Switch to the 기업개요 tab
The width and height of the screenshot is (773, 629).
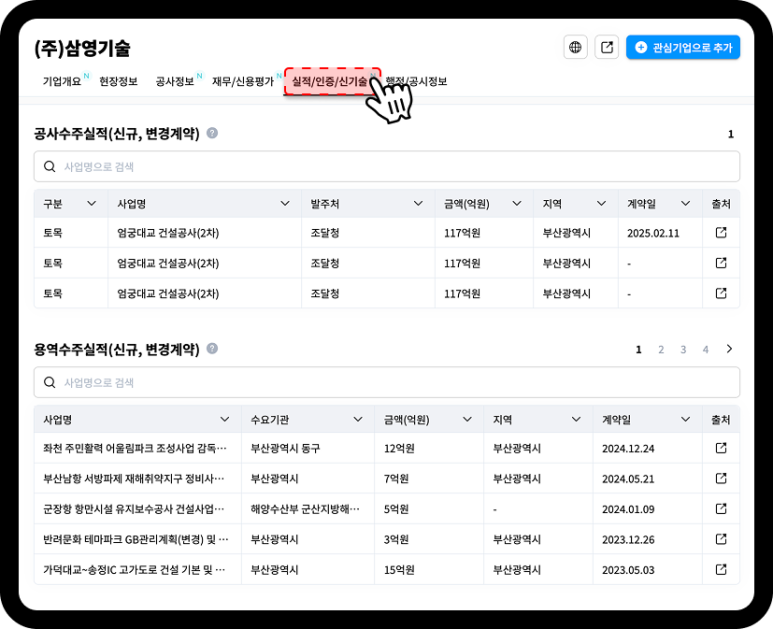(62, 81)
